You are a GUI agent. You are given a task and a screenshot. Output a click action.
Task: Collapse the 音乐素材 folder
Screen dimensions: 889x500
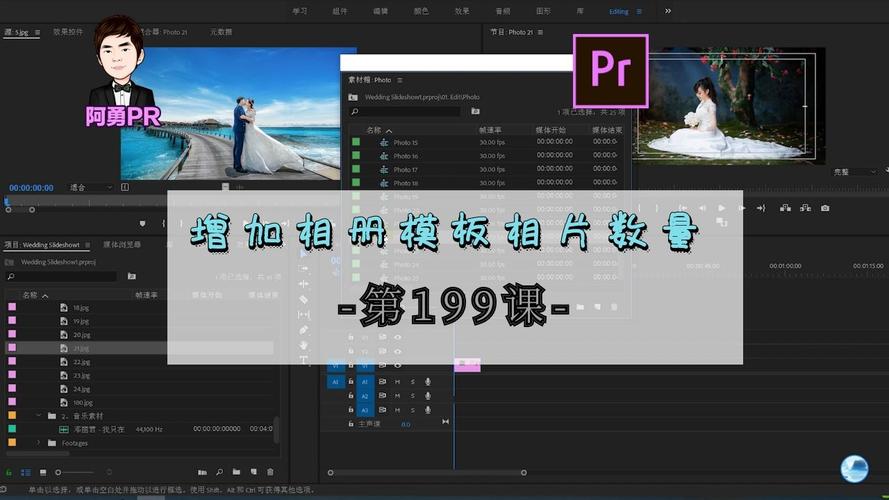pos(39,416)
